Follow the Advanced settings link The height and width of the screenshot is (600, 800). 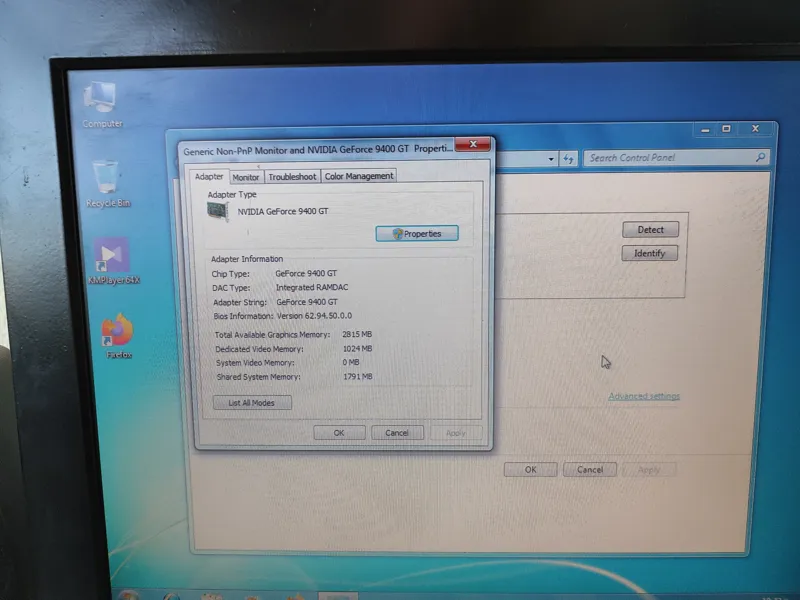click(x=644, y=396)
